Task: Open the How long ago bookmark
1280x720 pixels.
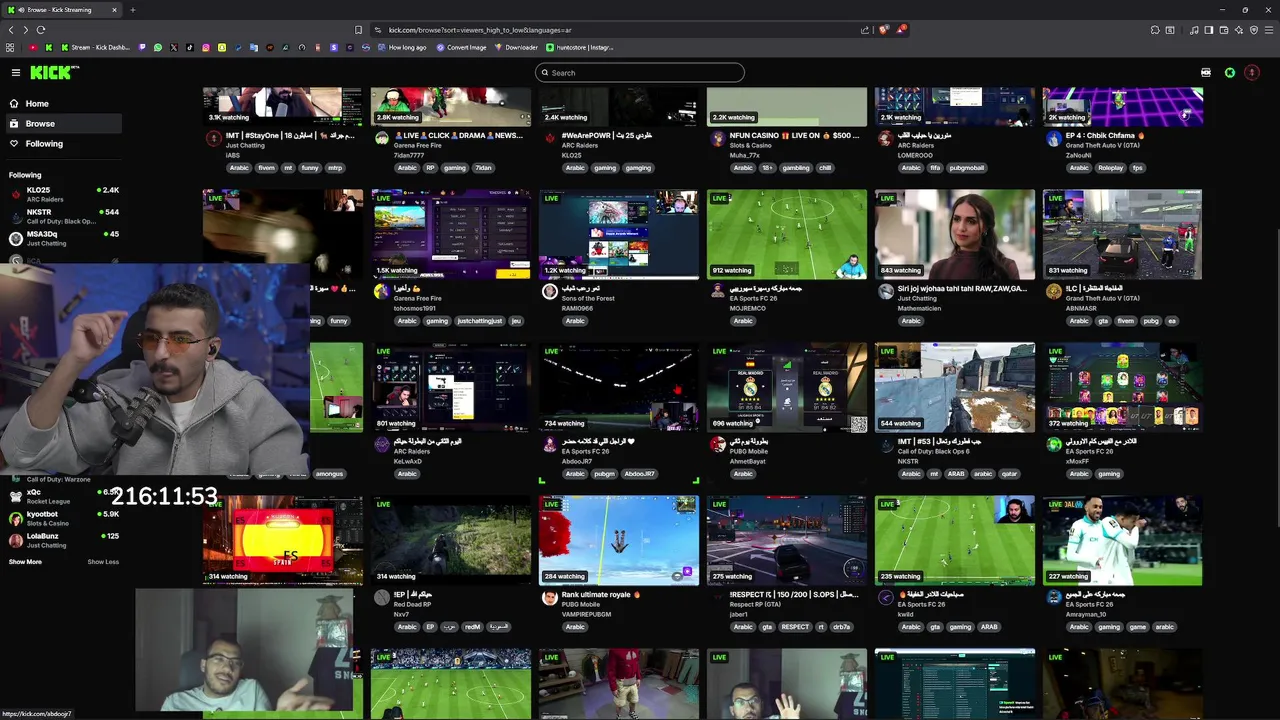Action: click(400, 47)
